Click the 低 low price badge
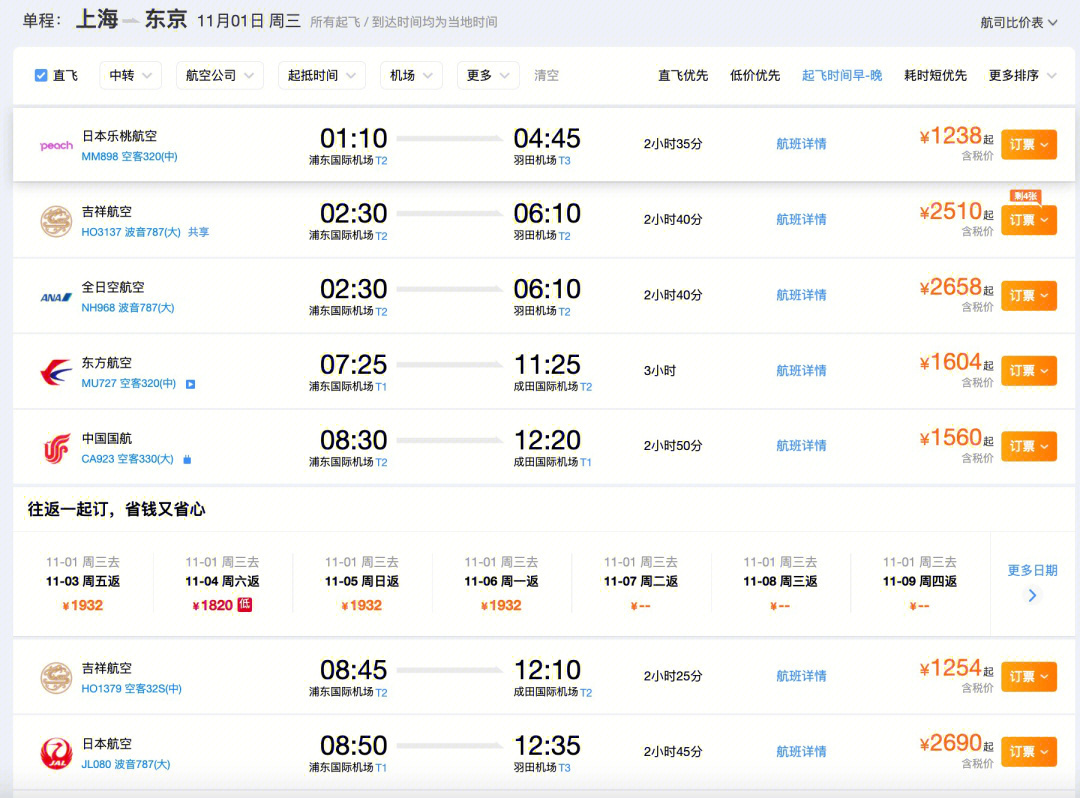 tap(245, 605)
